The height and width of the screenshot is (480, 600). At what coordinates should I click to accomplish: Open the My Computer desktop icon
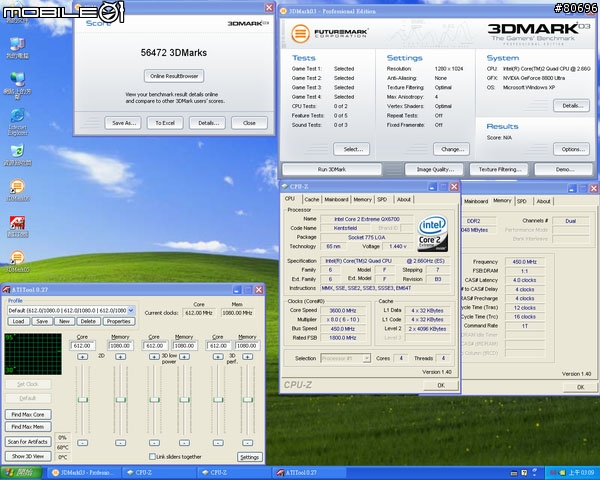click(x=17, y=48)
